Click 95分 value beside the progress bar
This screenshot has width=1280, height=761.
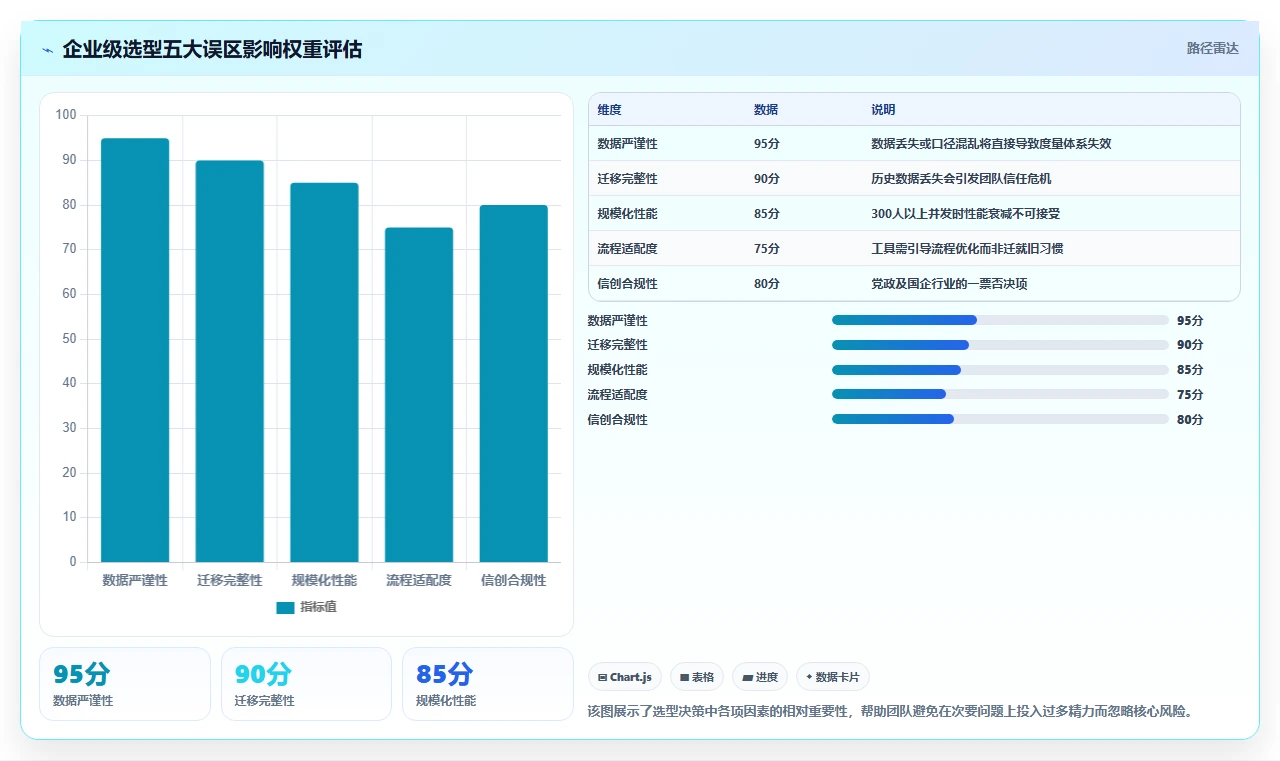[1190, 321]
